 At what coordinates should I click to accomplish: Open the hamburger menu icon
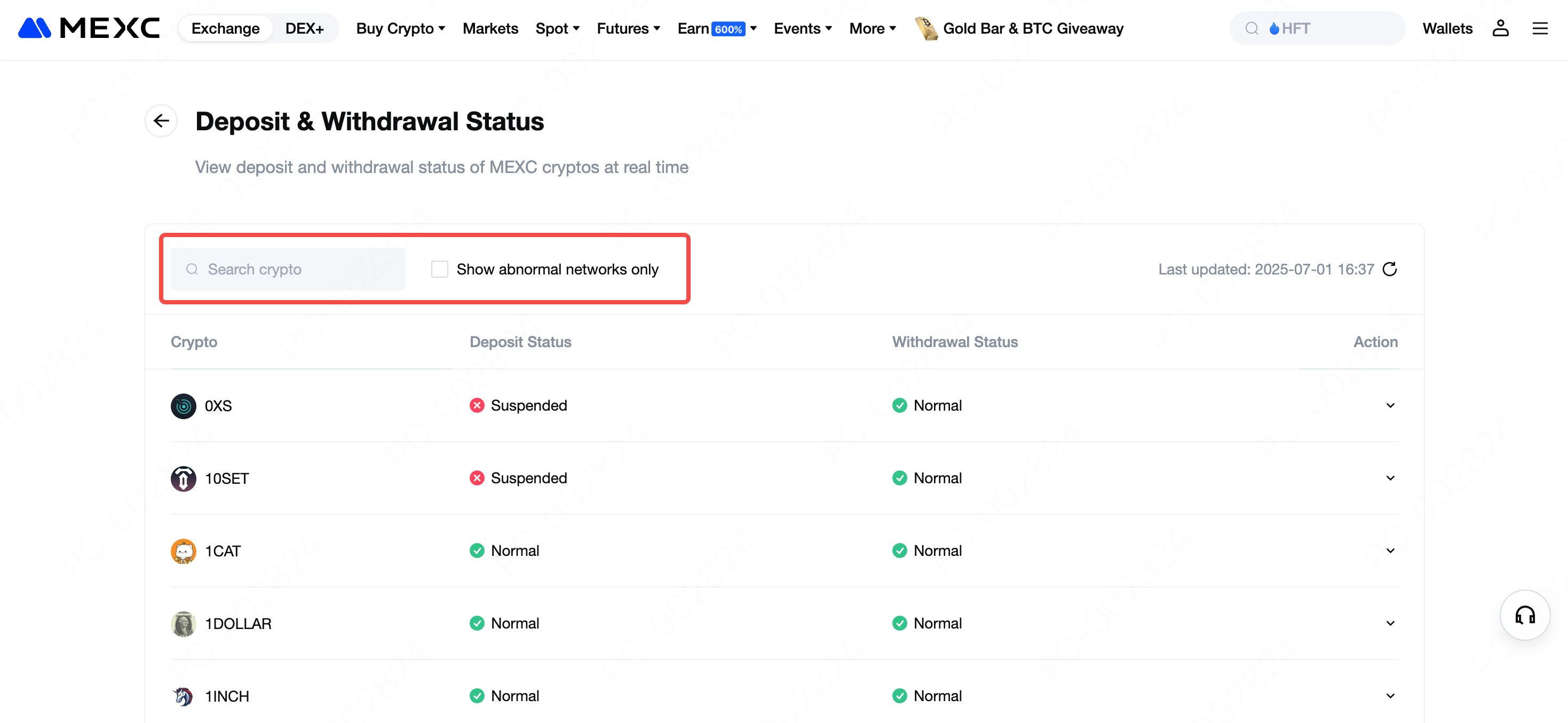coord(1540,29)
